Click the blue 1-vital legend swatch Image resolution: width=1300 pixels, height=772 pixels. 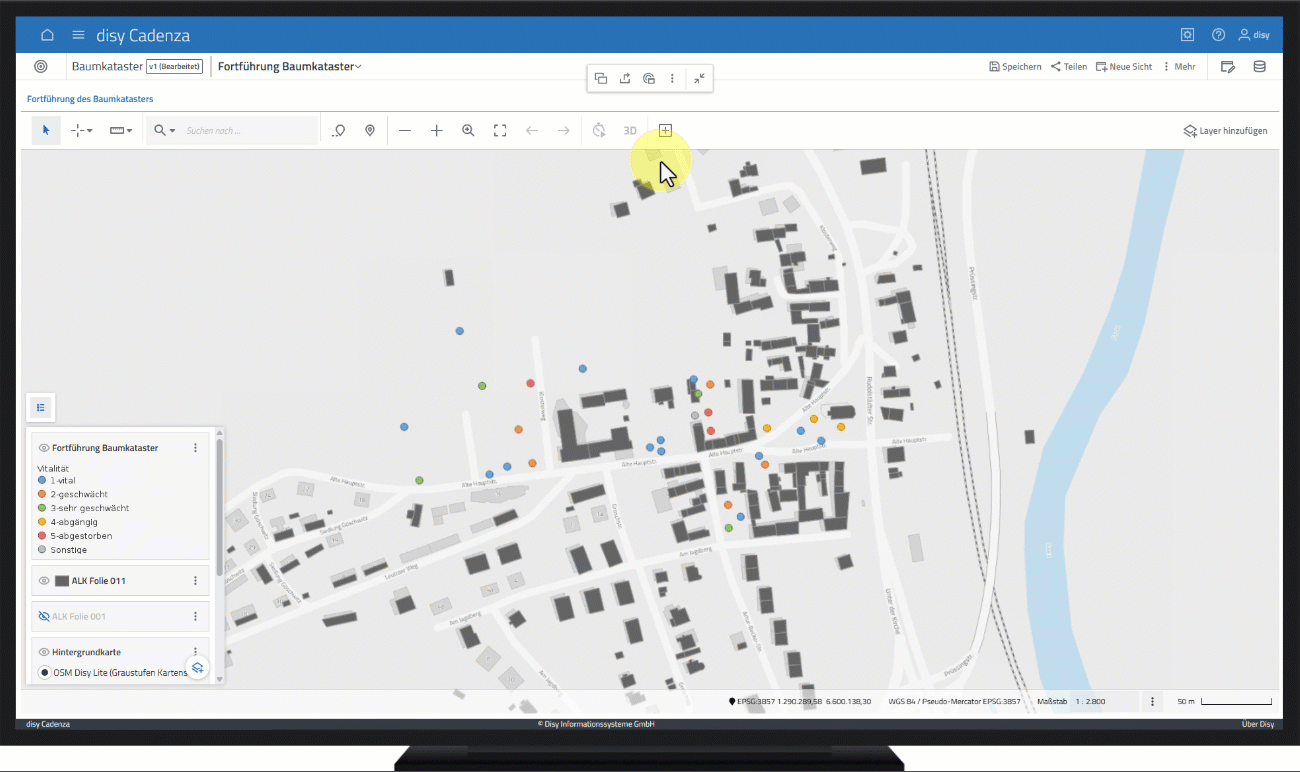(42, 481)
